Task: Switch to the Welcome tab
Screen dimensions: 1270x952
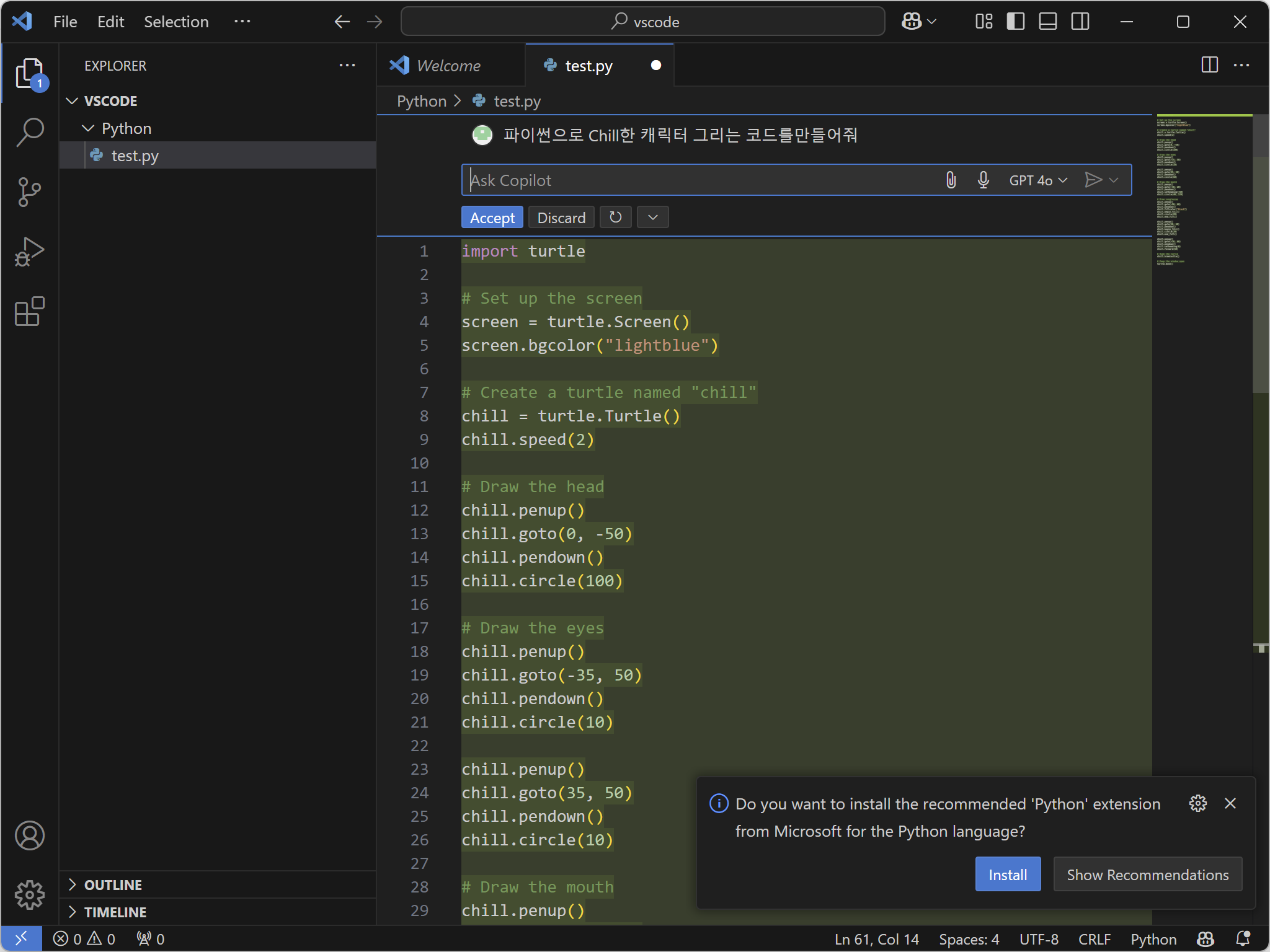Action: coord(448,66)
